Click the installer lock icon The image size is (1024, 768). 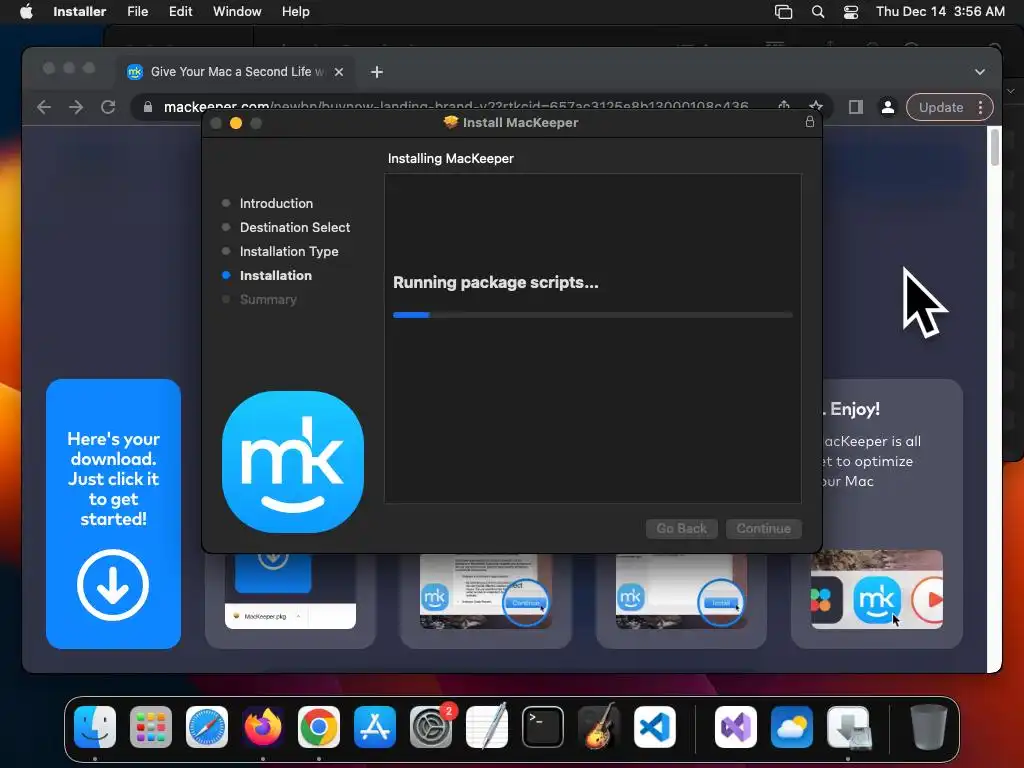(x=810, y=122)
